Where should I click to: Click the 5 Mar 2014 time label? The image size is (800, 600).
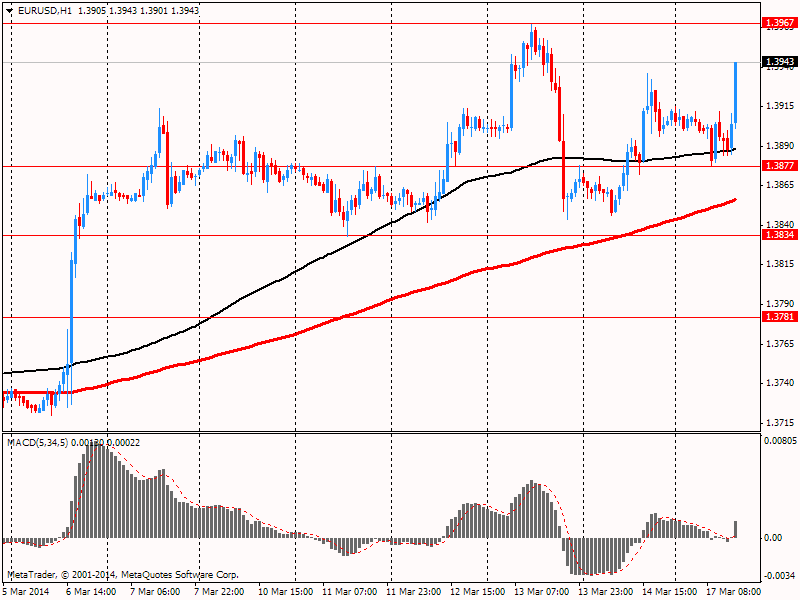26,592
